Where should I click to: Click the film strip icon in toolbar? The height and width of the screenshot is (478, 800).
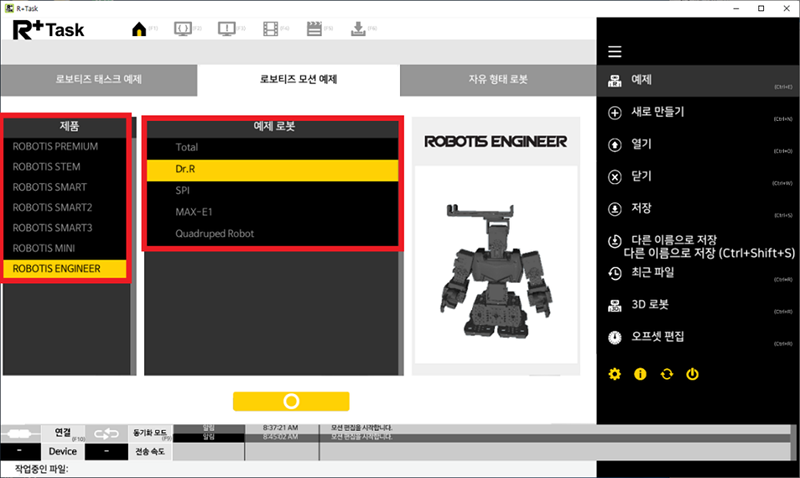pos(271,29)
